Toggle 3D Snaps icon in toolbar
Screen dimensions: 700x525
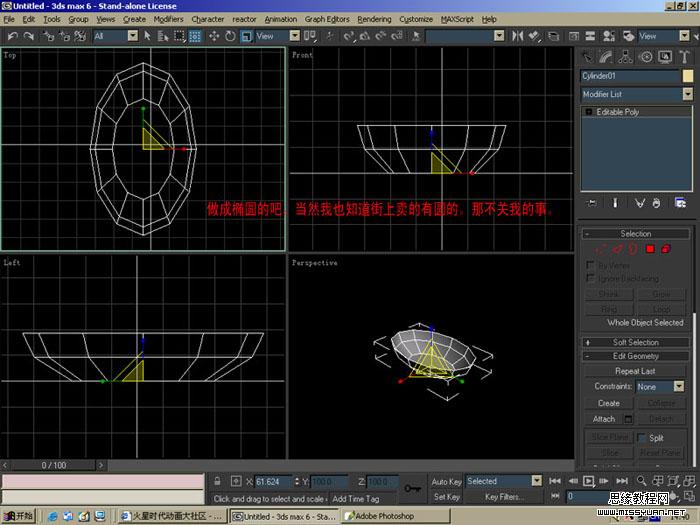click(348, 36)
